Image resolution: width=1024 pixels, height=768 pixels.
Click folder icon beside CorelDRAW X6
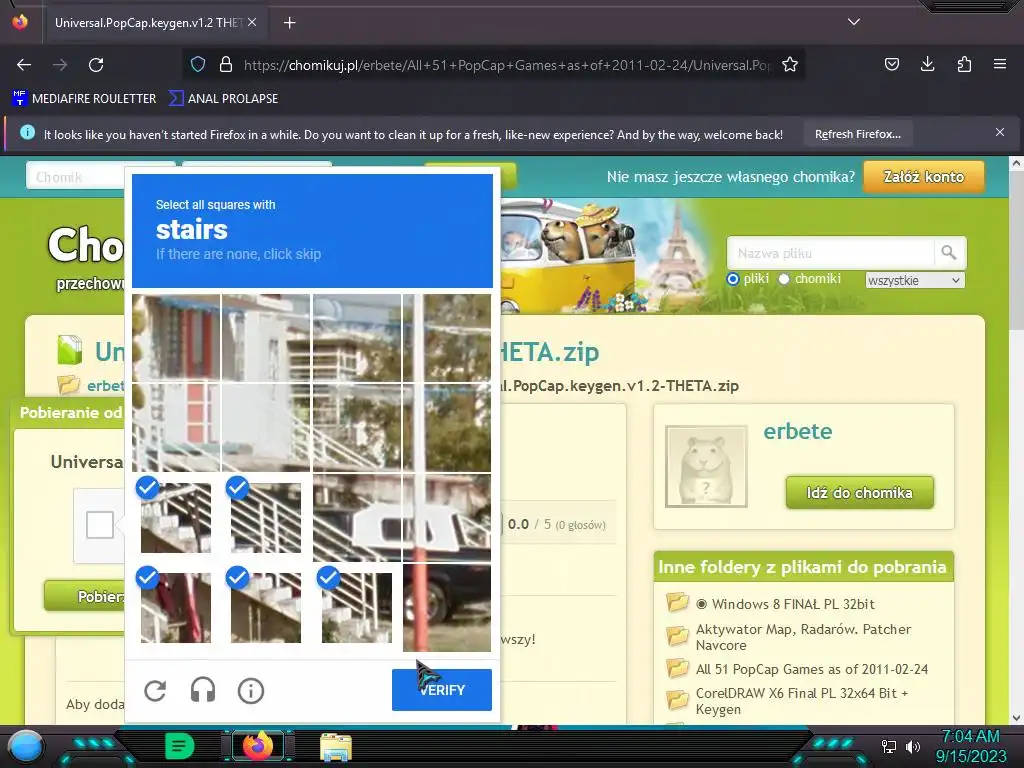point(677,699)
